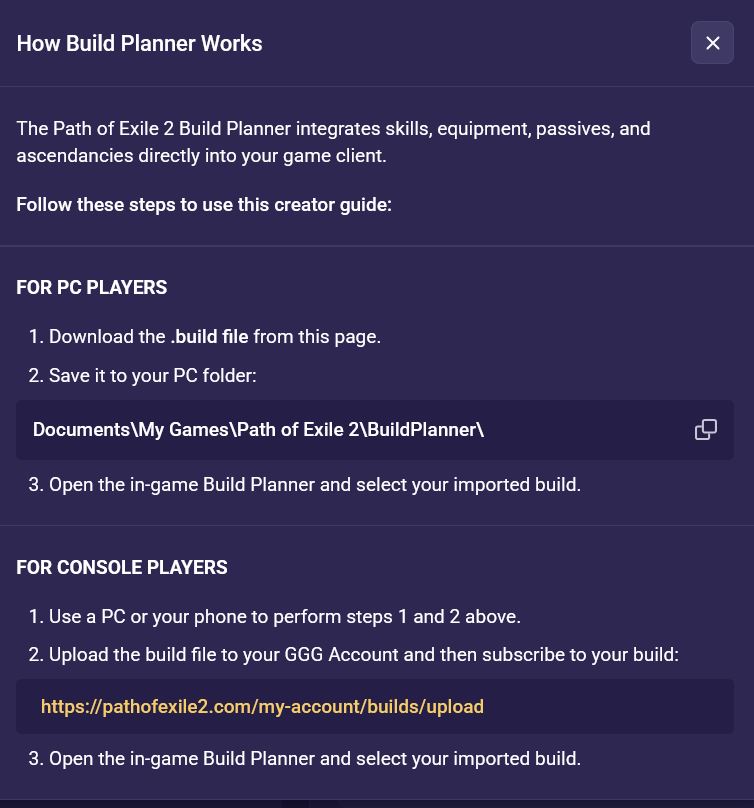Click the FOR PC PLAYERS heading

click(x=92, y=288)
